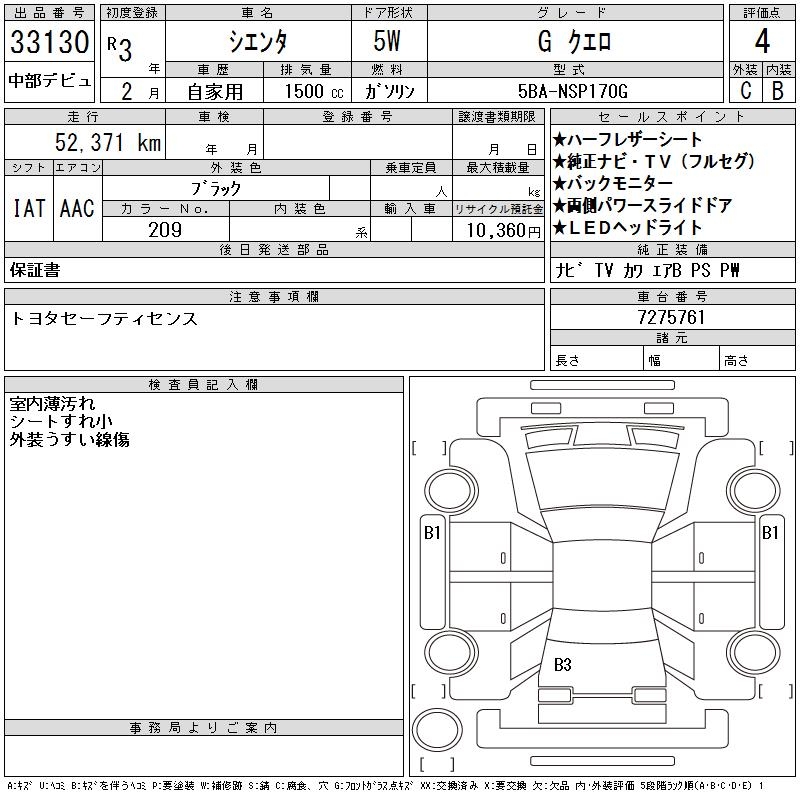Select sales point バックモニター

pos(612,183)
